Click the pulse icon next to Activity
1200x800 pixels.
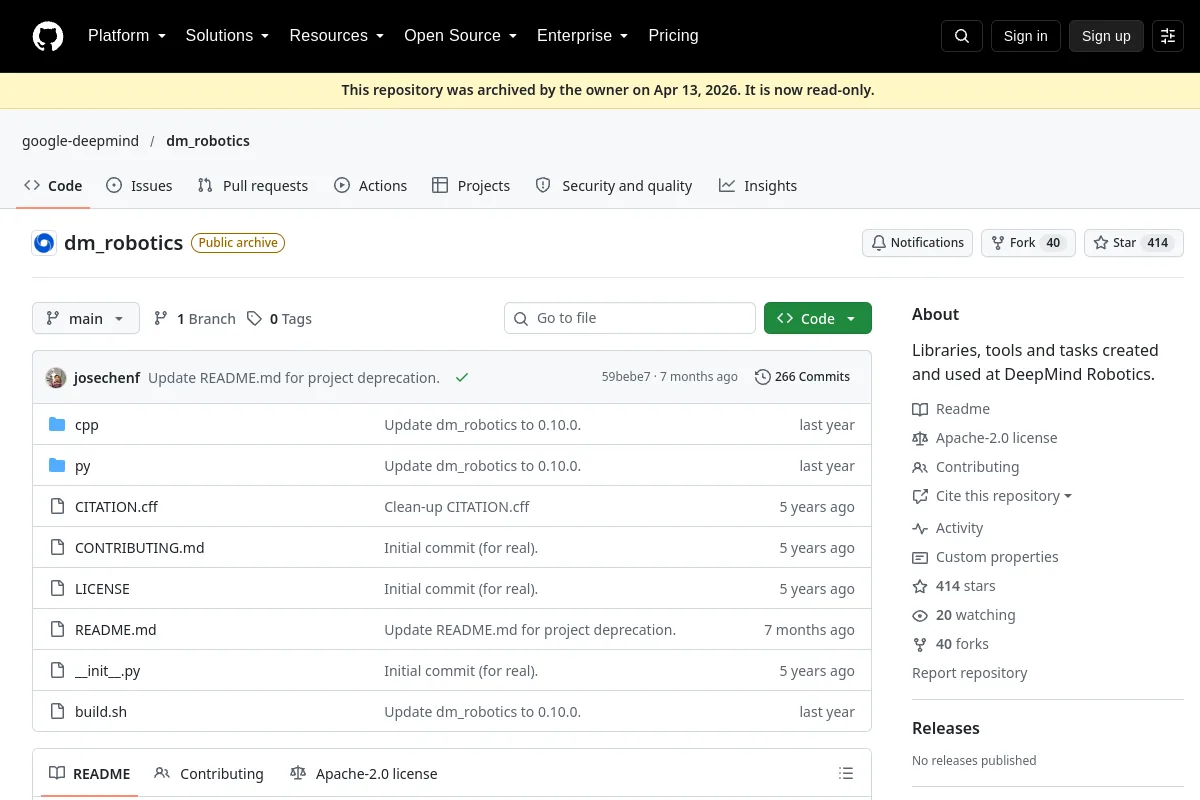coord(920,528)
